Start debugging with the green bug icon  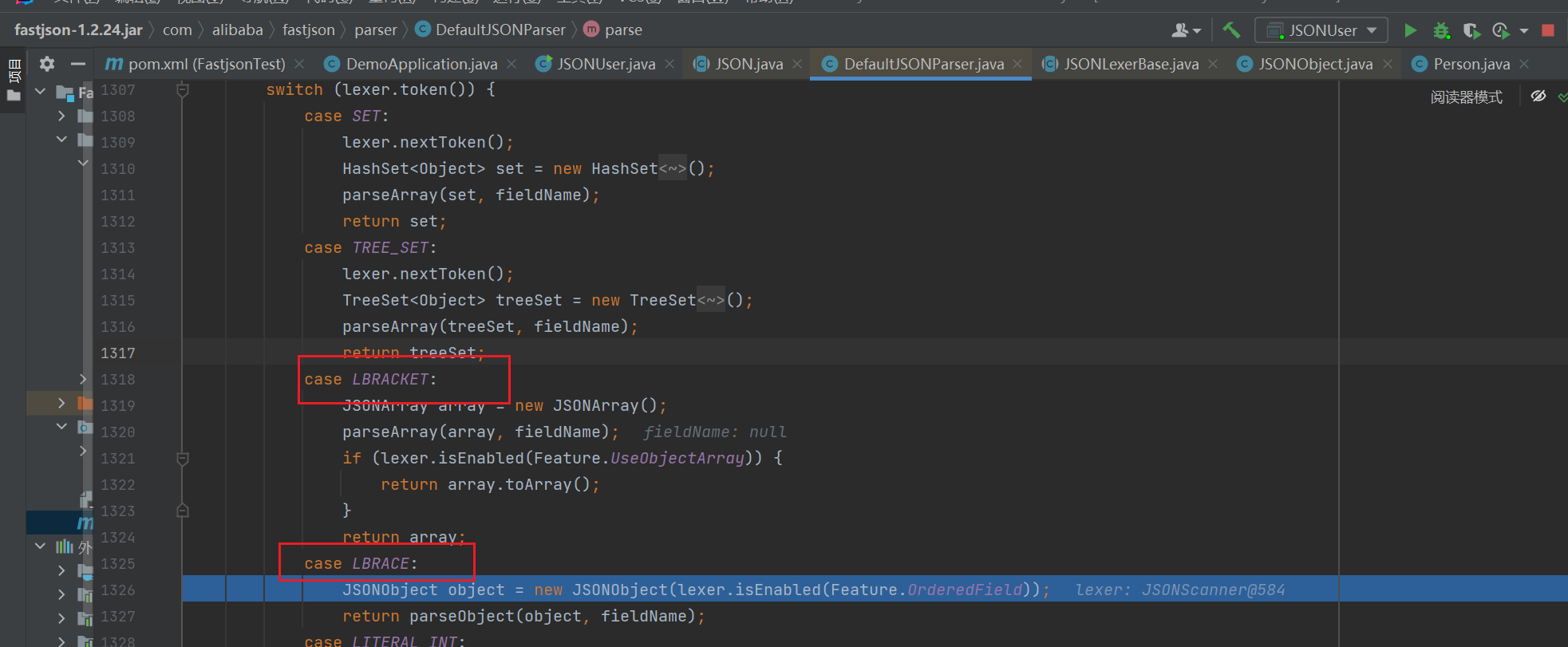point(1440,30)
